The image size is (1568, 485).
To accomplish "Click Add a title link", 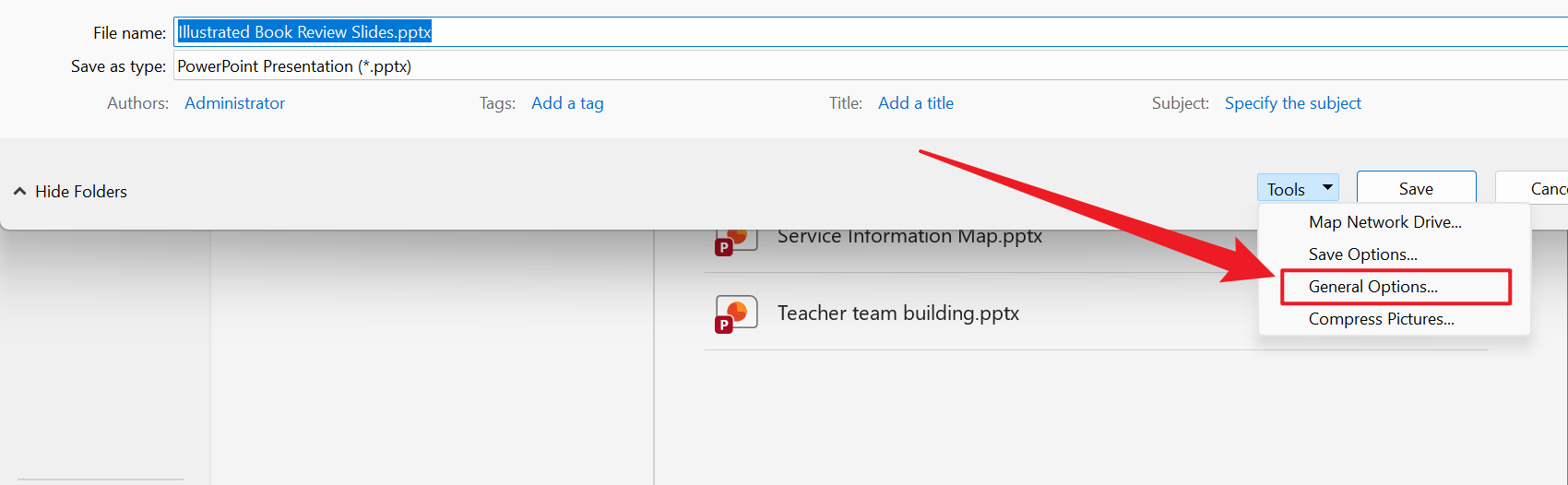I will click(x=916, y=103).
